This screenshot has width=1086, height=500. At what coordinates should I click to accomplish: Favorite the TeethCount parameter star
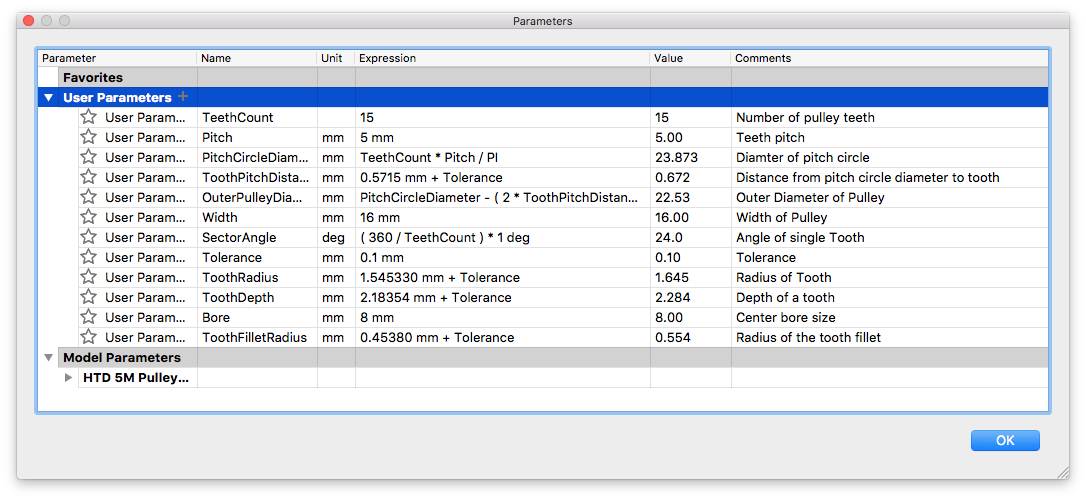pyautogui.click(x=89, y=117)
